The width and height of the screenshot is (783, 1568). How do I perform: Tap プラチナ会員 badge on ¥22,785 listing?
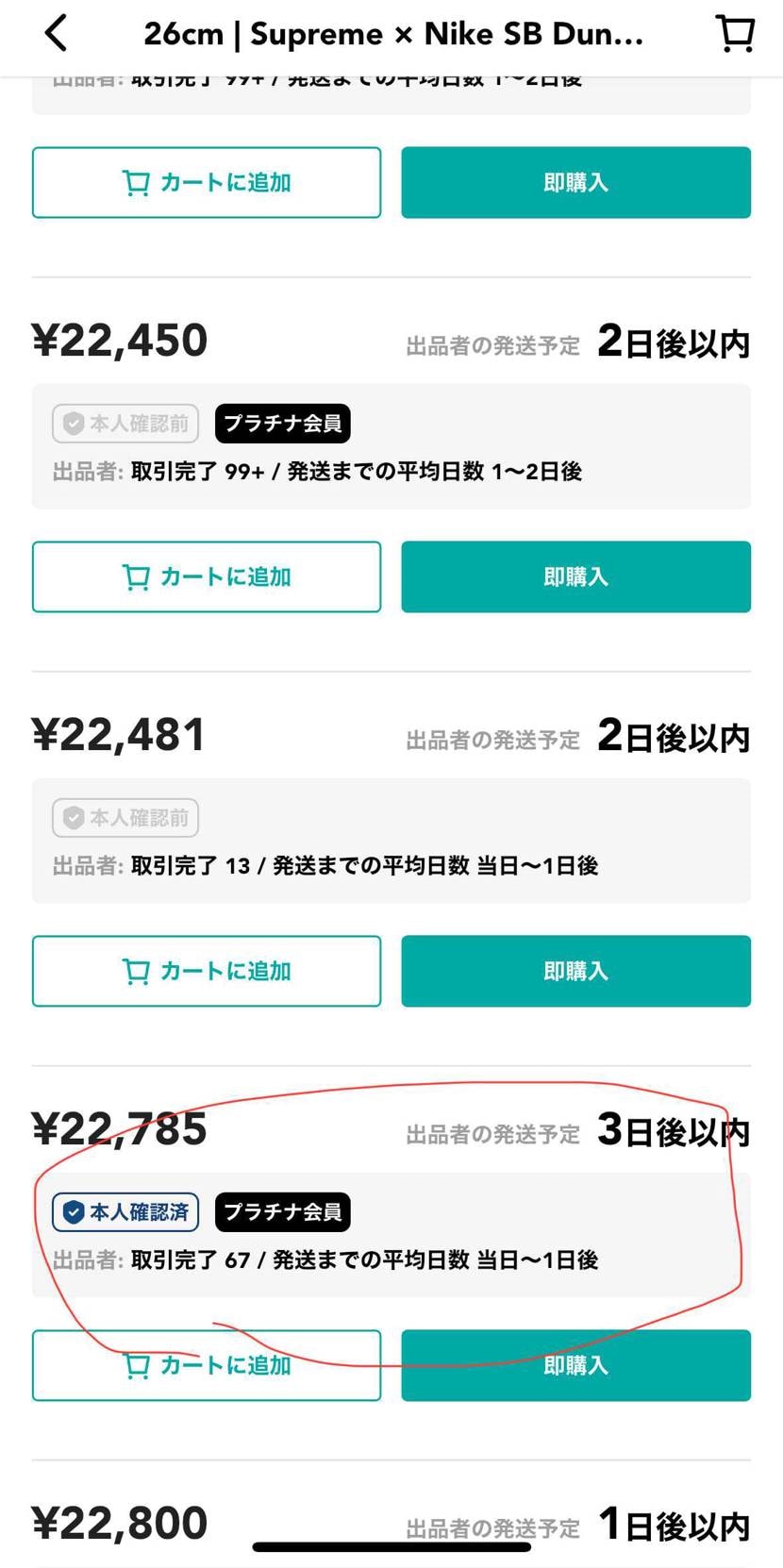click(x=283, y=1212)
